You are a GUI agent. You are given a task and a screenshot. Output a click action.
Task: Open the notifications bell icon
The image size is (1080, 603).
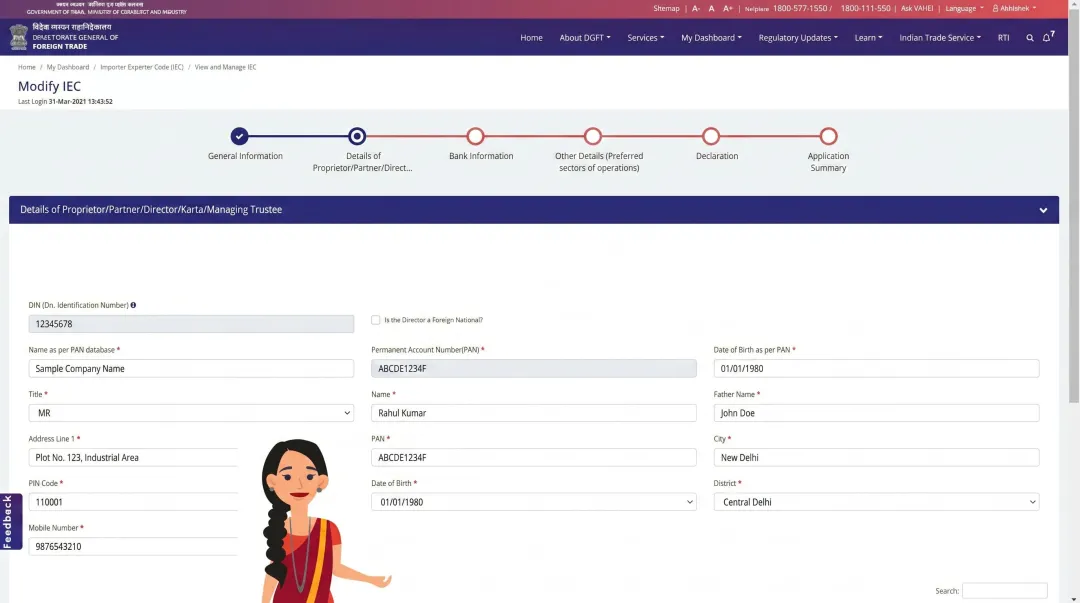coord(1048,37)
